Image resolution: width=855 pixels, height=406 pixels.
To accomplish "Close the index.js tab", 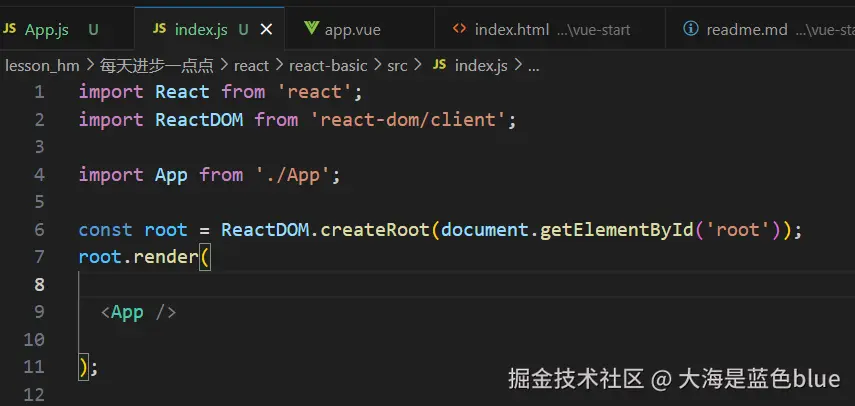I will tap(266, 29).
